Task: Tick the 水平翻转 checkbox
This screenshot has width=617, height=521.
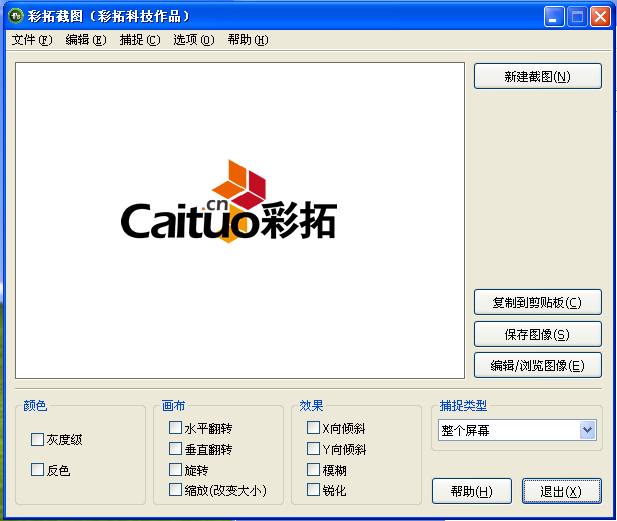Action: coord(175,428)
